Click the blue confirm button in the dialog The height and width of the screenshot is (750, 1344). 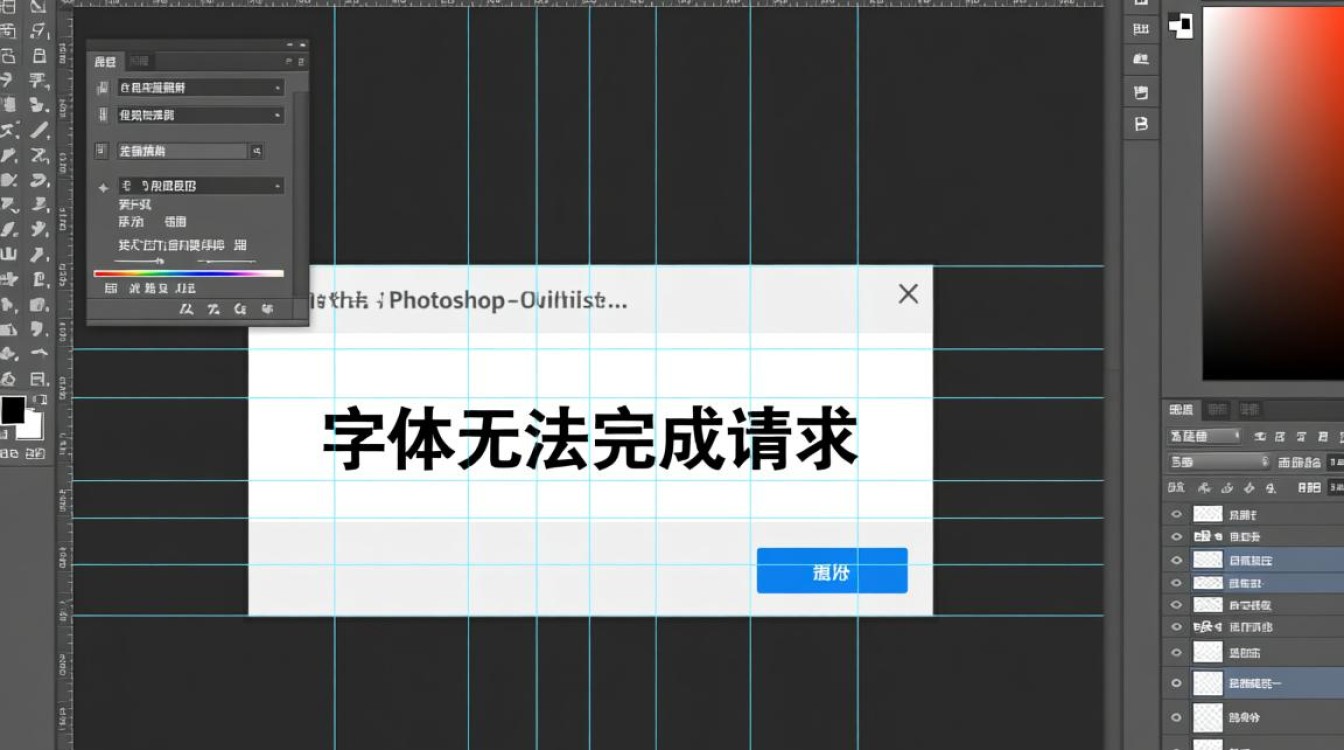pyautogui.click(x=831, y=571)
